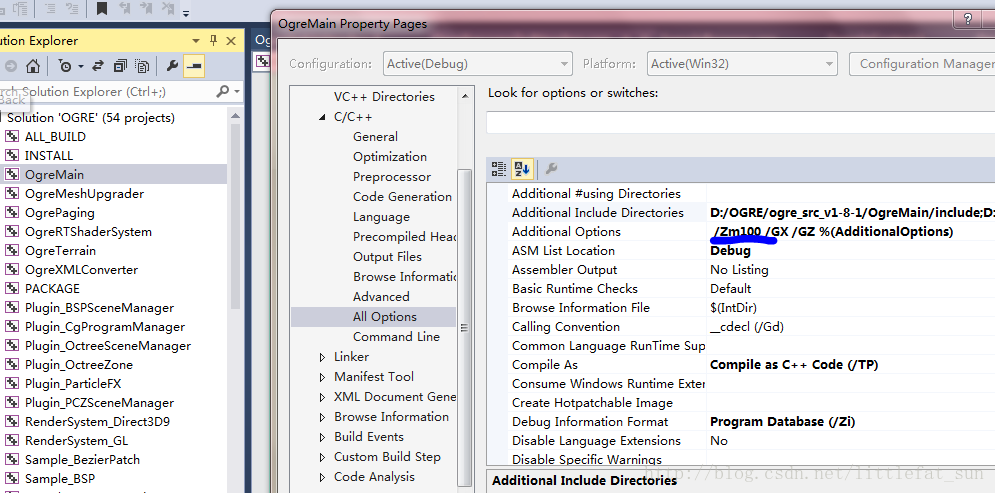Click the Toggle Bookmark icon in the toolbar

(102, 8)
